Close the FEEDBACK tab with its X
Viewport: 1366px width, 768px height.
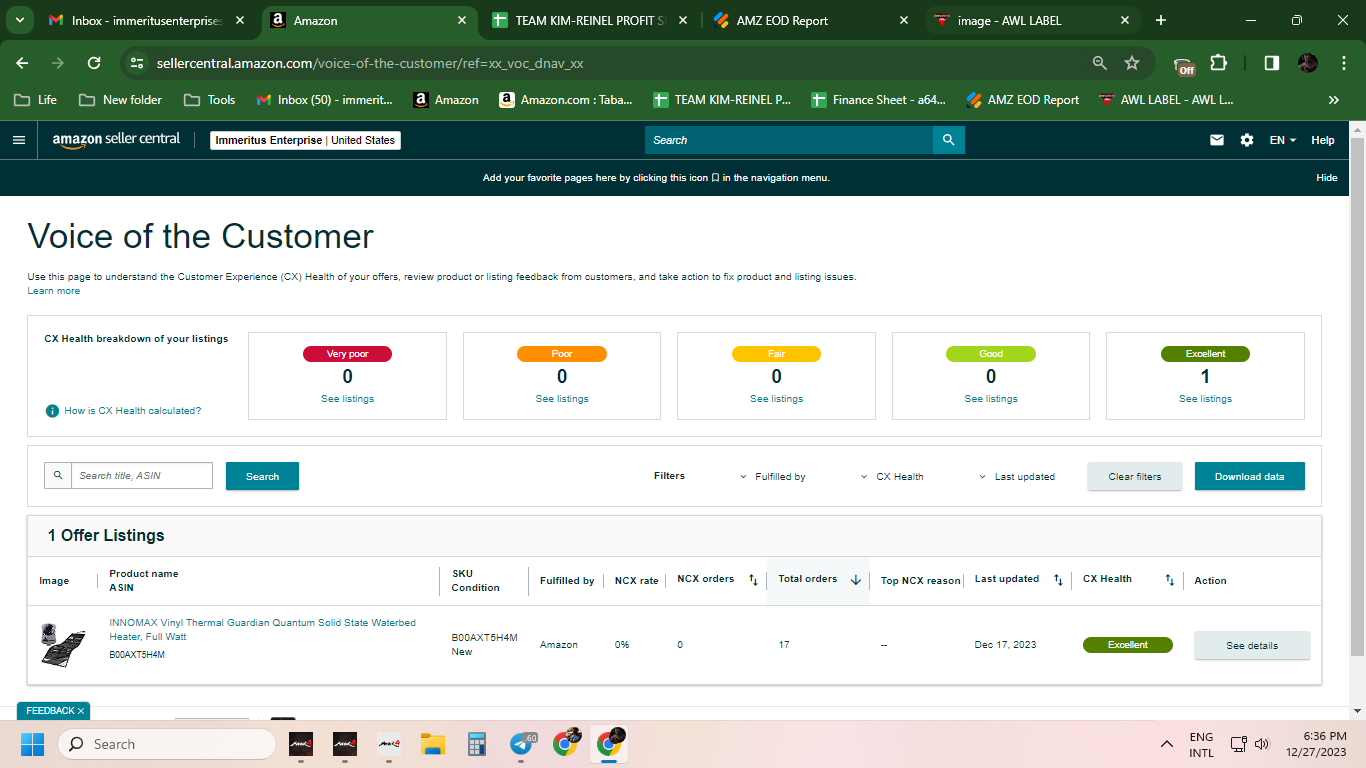[81, 711]
